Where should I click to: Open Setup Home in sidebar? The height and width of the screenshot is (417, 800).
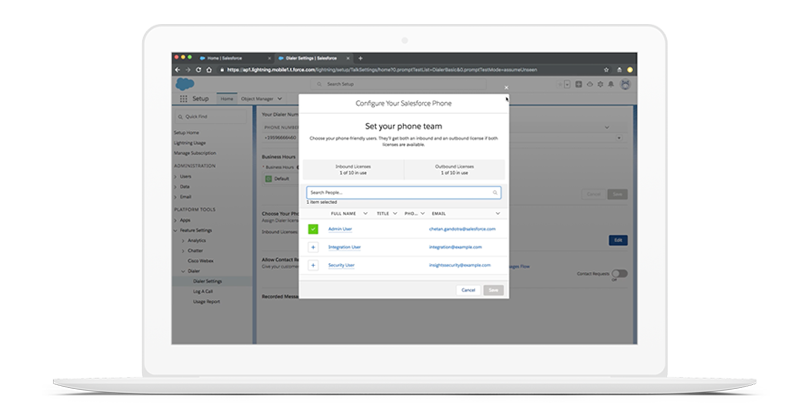186,133
